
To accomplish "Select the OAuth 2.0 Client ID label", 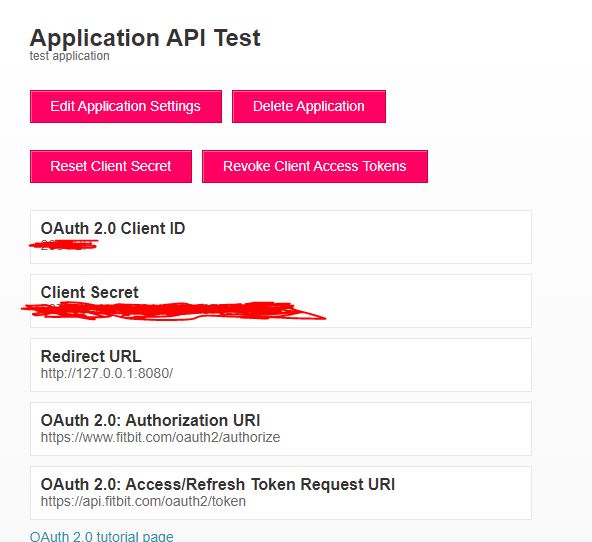I will click(x=113, y=228).
